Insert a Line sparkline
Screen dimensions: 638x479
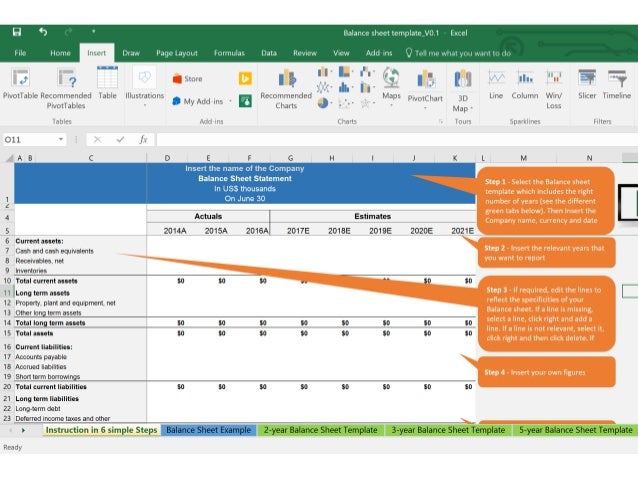click(496, 85)
